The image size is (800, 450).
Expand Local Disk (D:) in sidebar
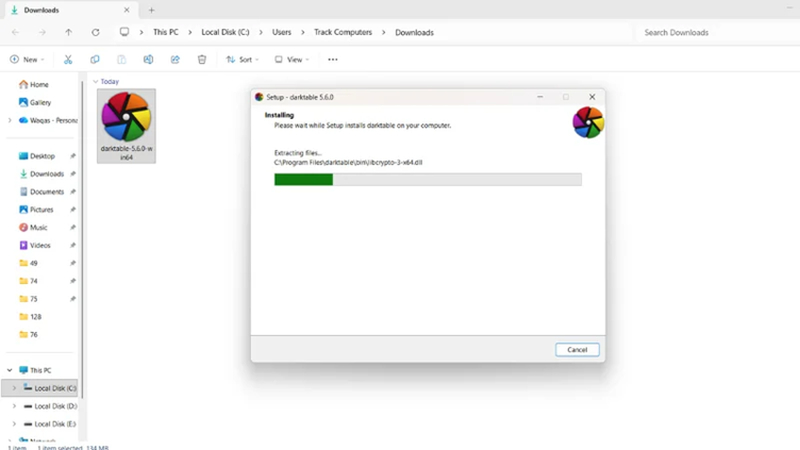coord(14,406)
